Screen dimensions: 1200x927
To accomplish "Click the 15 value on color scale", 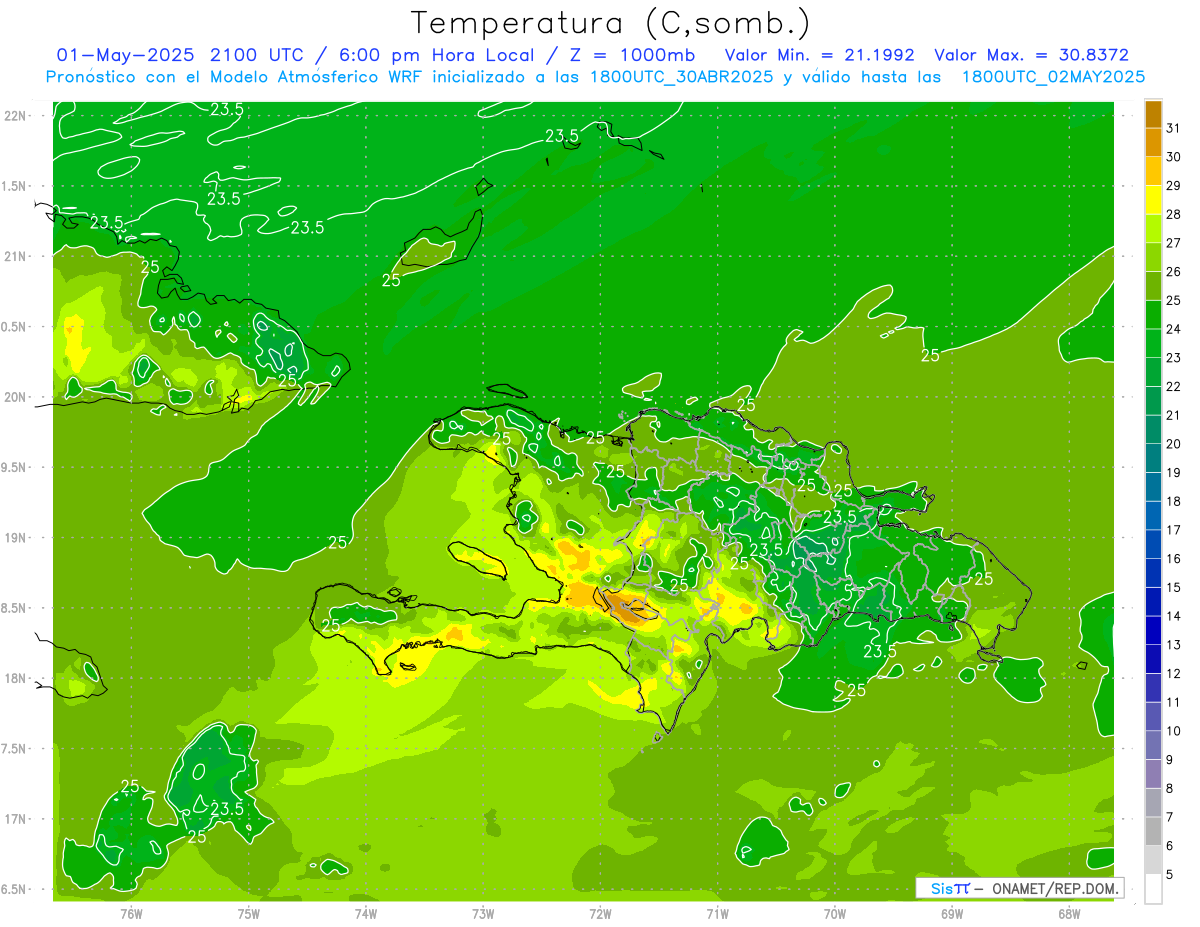I will tap(1173, 587).
